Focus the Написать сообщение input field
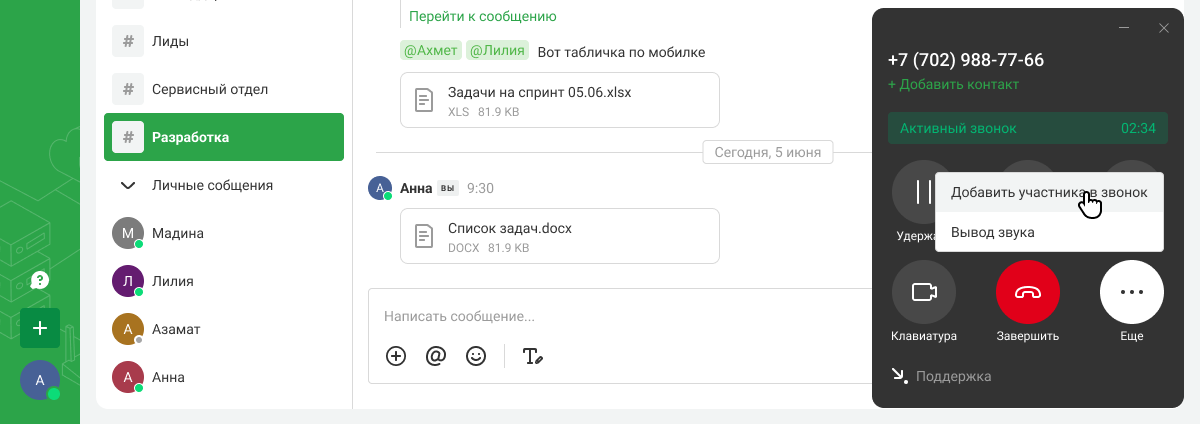Screen dimensions: 1200x424 click(600, 316)
